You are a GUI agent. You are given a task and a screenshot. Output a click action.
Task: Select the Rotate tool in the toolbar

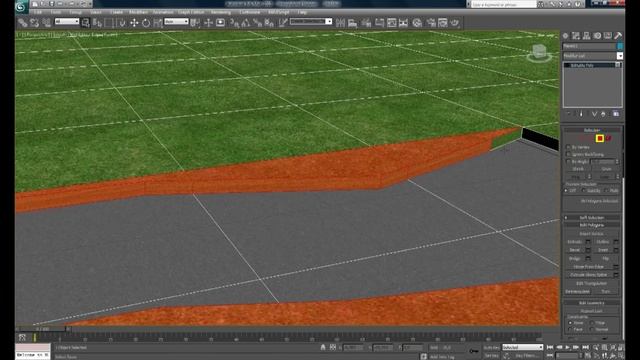[x=146, y=23]
